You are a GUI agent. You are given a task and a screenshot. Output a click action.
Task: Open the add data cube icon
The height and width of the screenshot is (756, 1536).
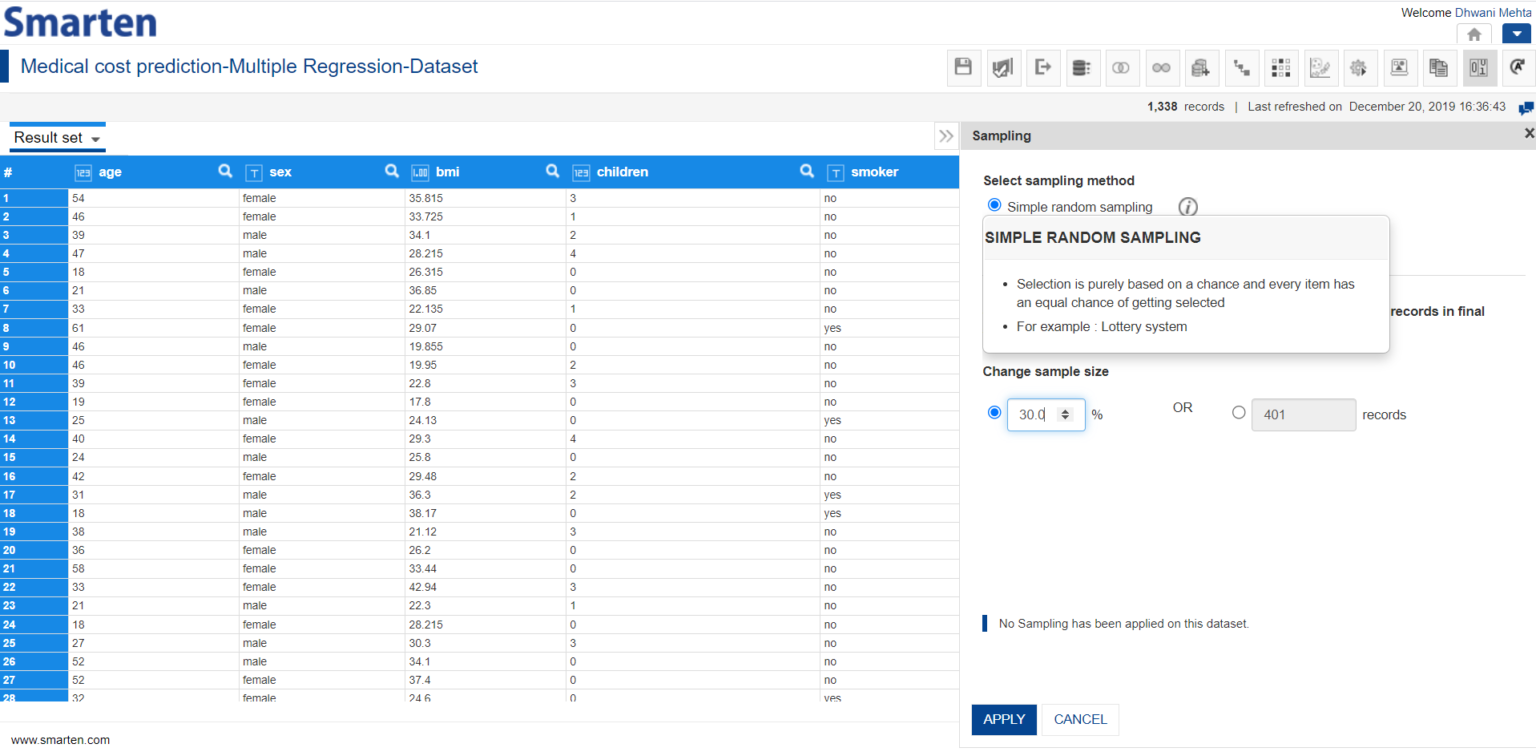click(1201, 67)
